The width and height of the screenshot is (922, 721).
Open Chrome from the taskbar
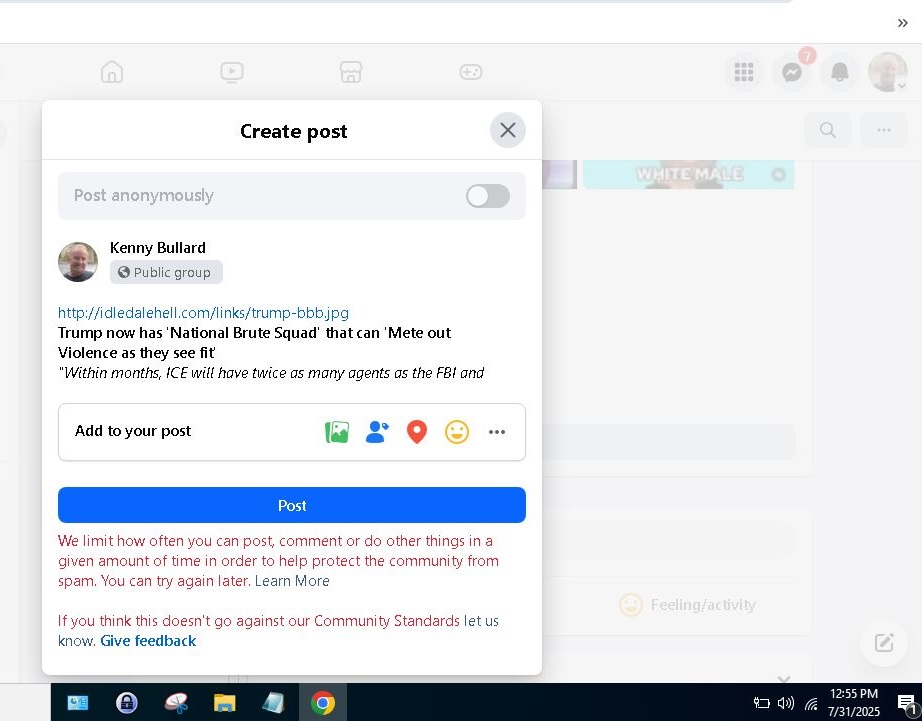322,703
